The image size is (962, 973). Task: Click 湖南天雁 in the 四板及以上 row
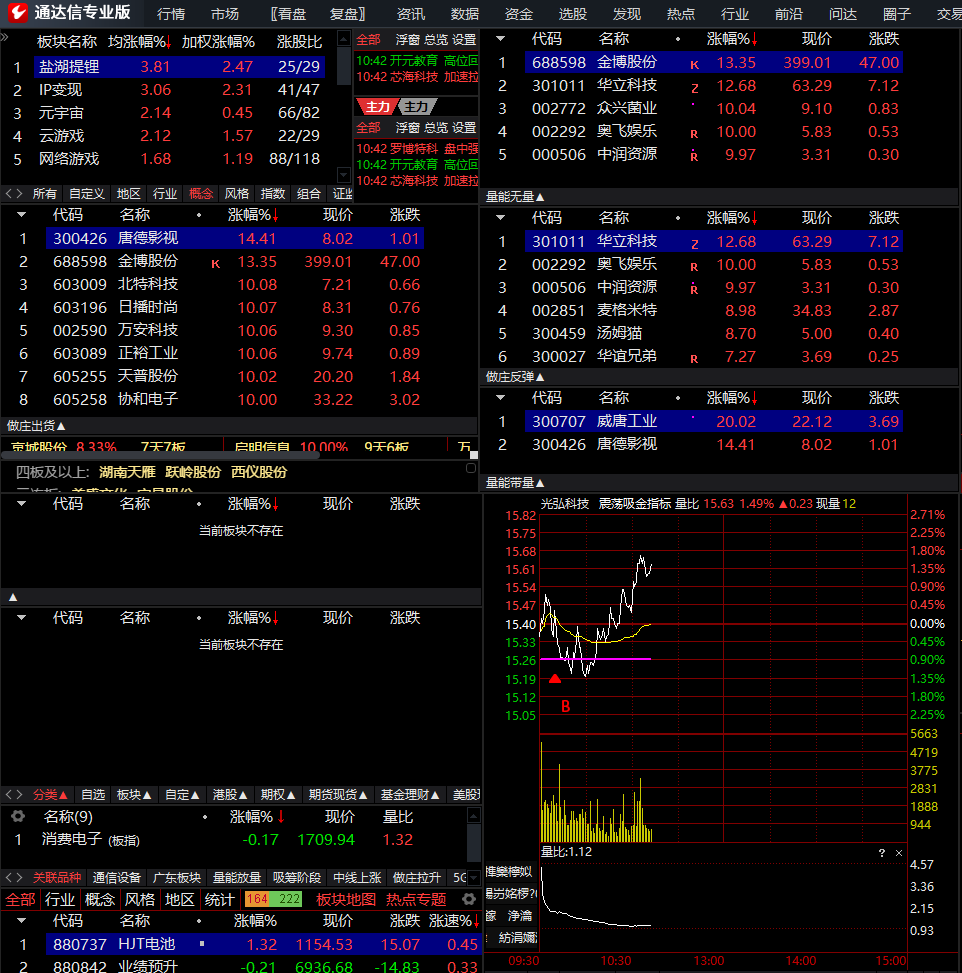127,472
